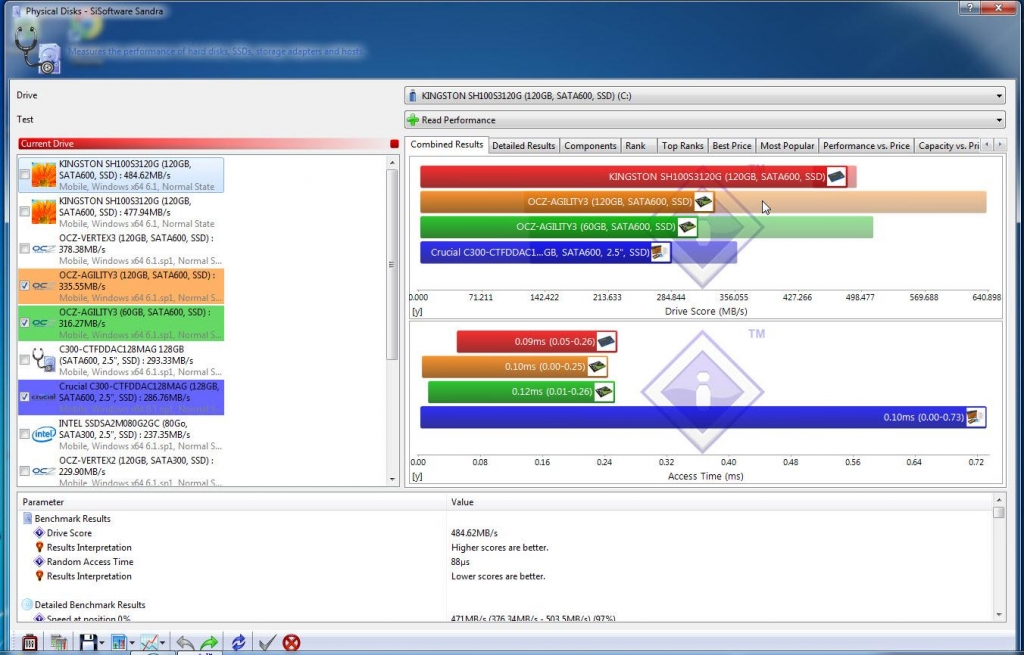The image size is (1024, 655).
Task: Open the Drive selection dropdown
Action: [x=704, y=96]
